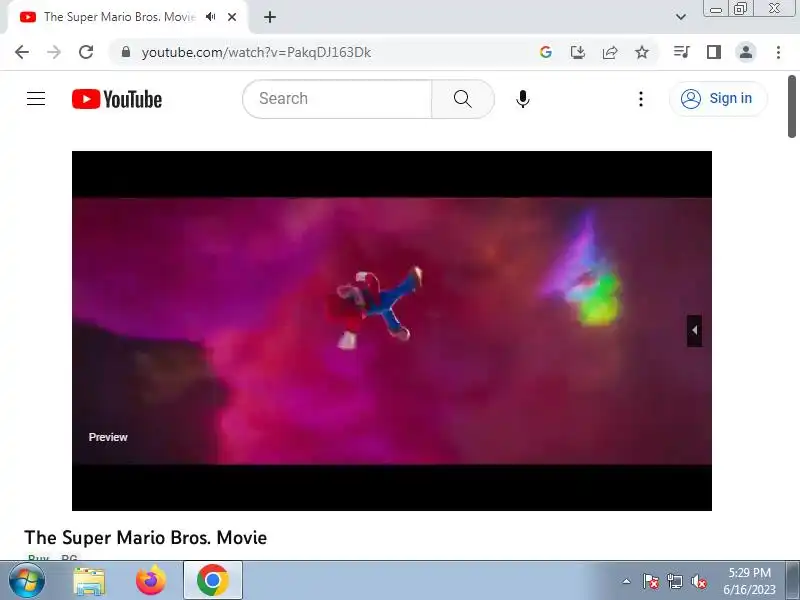Click Sign in button
The image size is (800, 600).
pyautogui.click(x=718, y=98)
